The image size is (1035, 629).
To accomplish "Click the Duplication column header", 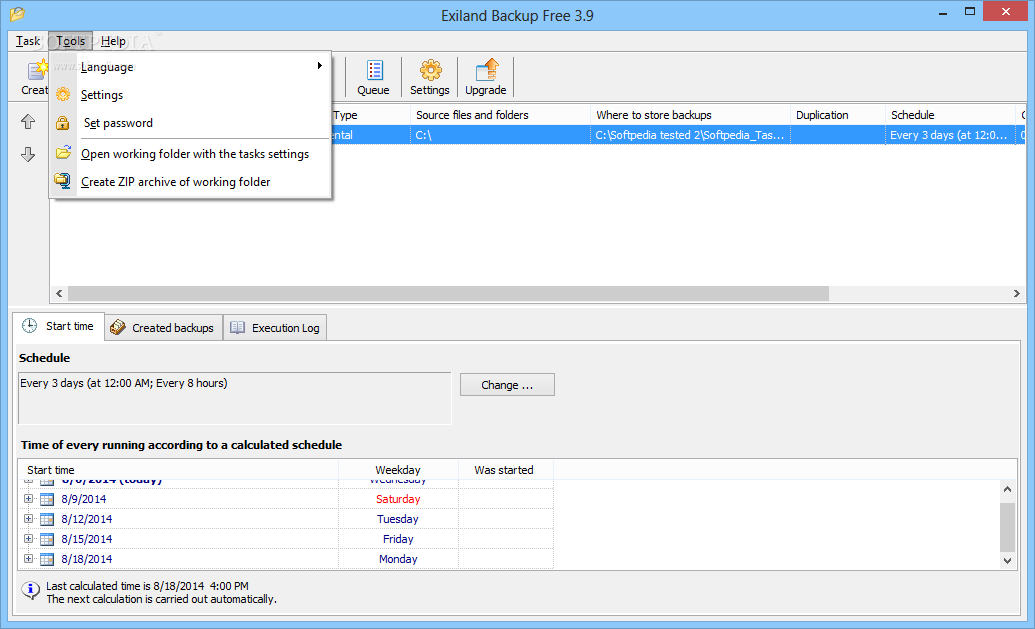I will (x=838, y=115).
